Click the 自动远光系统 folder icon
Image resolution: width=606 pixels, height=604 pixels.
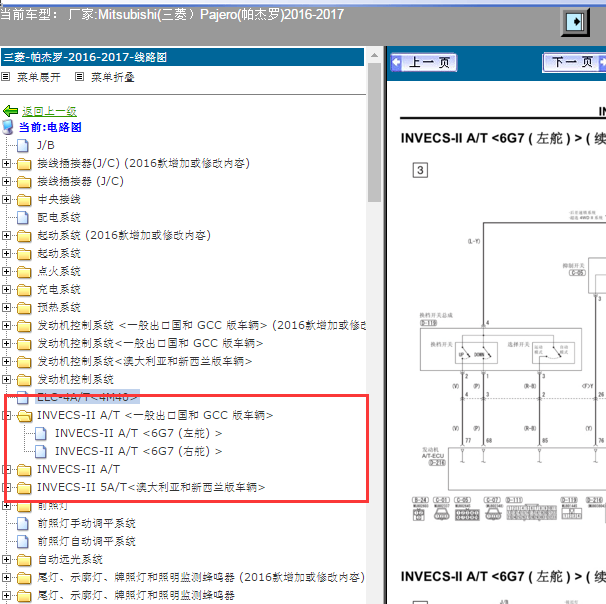tap(24, 560)
